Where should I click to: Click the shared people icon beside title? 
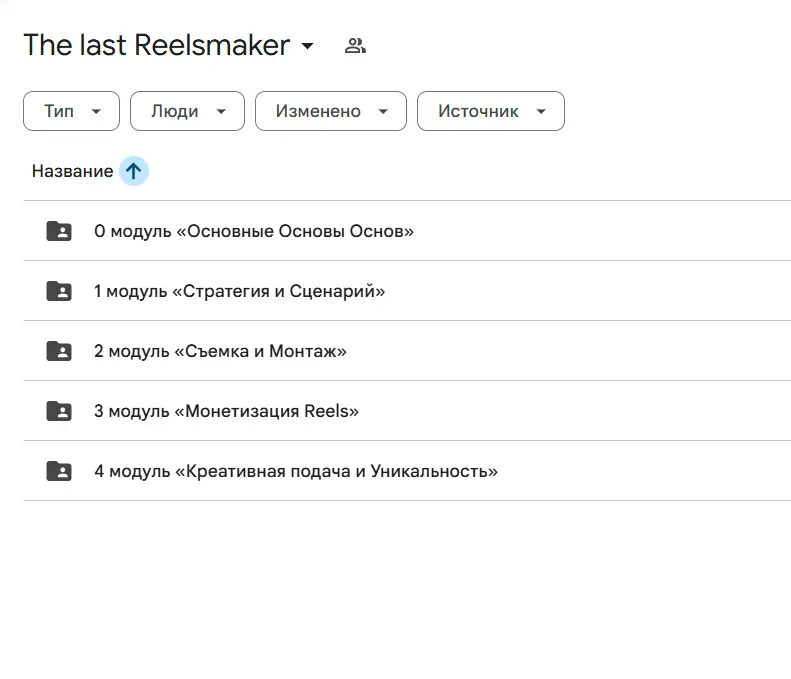coord(355,45)
